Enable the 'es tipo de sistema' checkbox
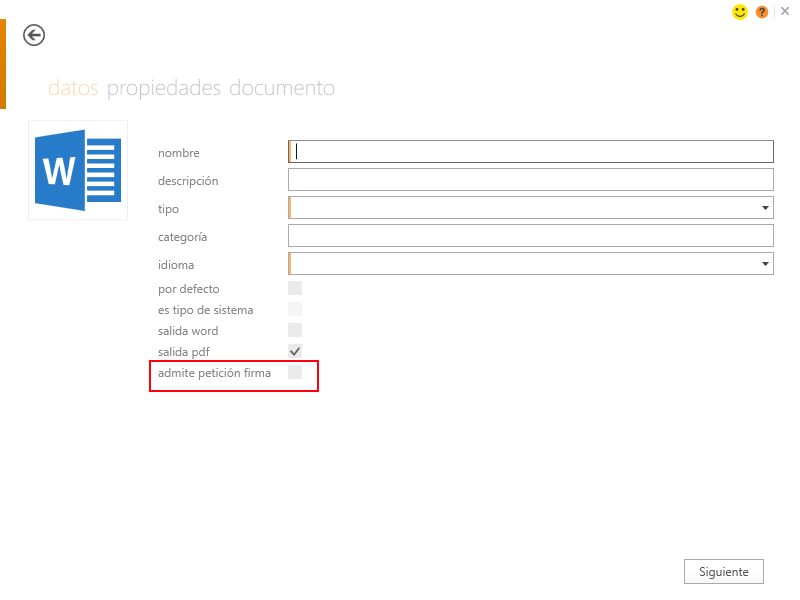 [295, 310]
